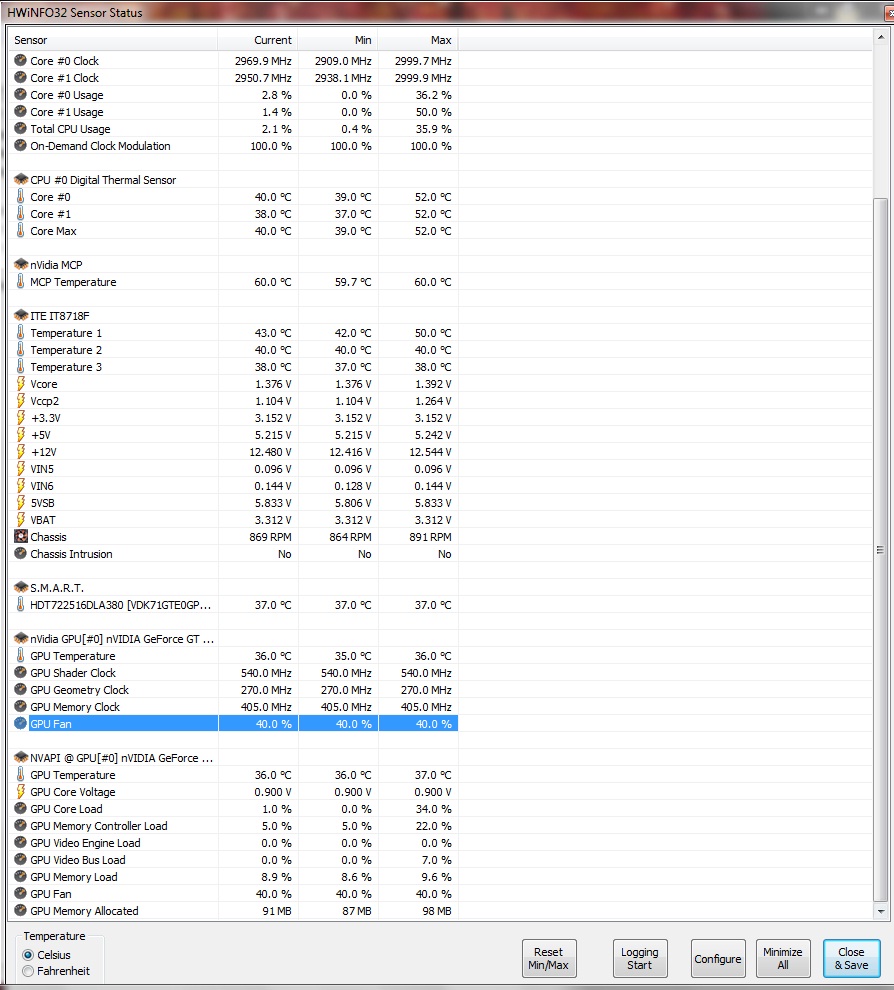
Task: Click the ITE IT8718F chip icon
Action: pos(21,316)
